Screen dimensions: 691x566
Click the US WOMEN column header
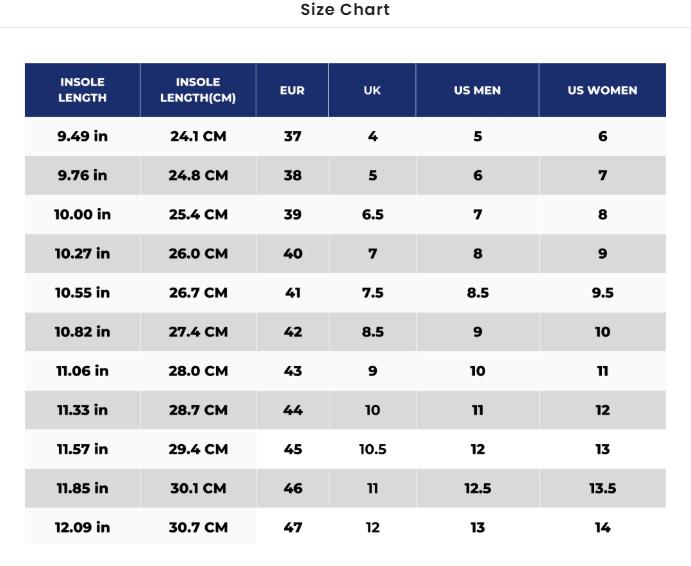602,90
